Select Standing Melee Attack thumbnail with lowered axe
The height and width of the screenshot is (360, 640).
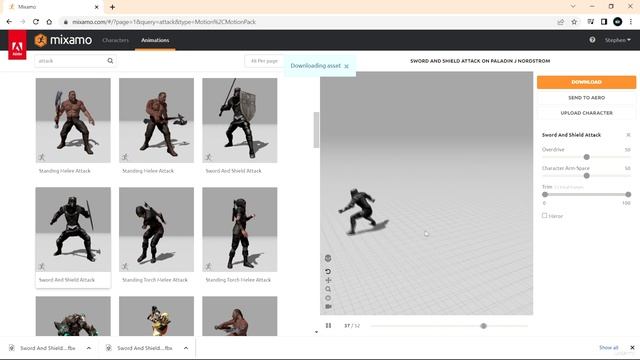coord(156,120)
